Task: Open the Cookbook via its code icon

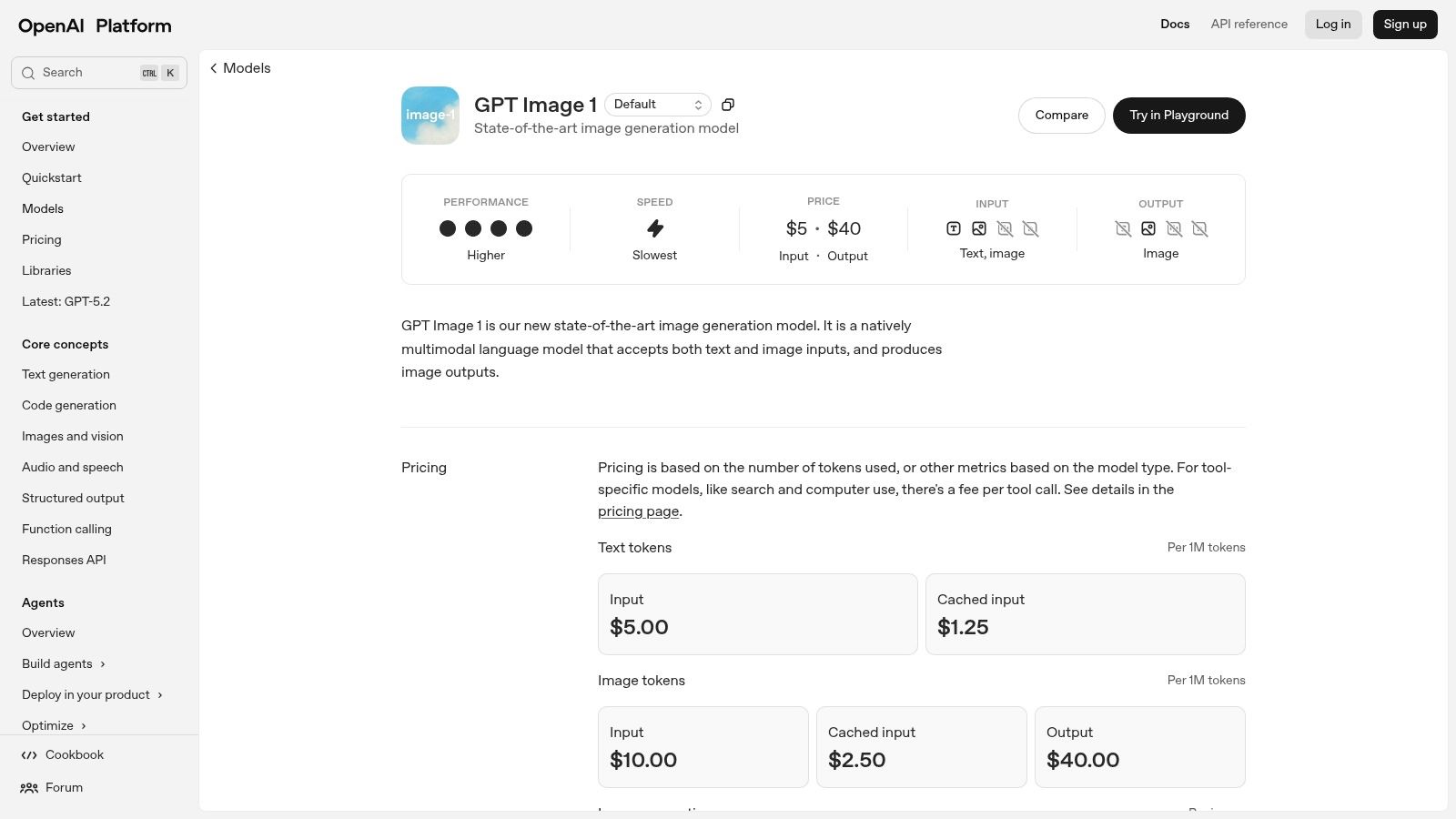Action: click(x=29, y=754)
